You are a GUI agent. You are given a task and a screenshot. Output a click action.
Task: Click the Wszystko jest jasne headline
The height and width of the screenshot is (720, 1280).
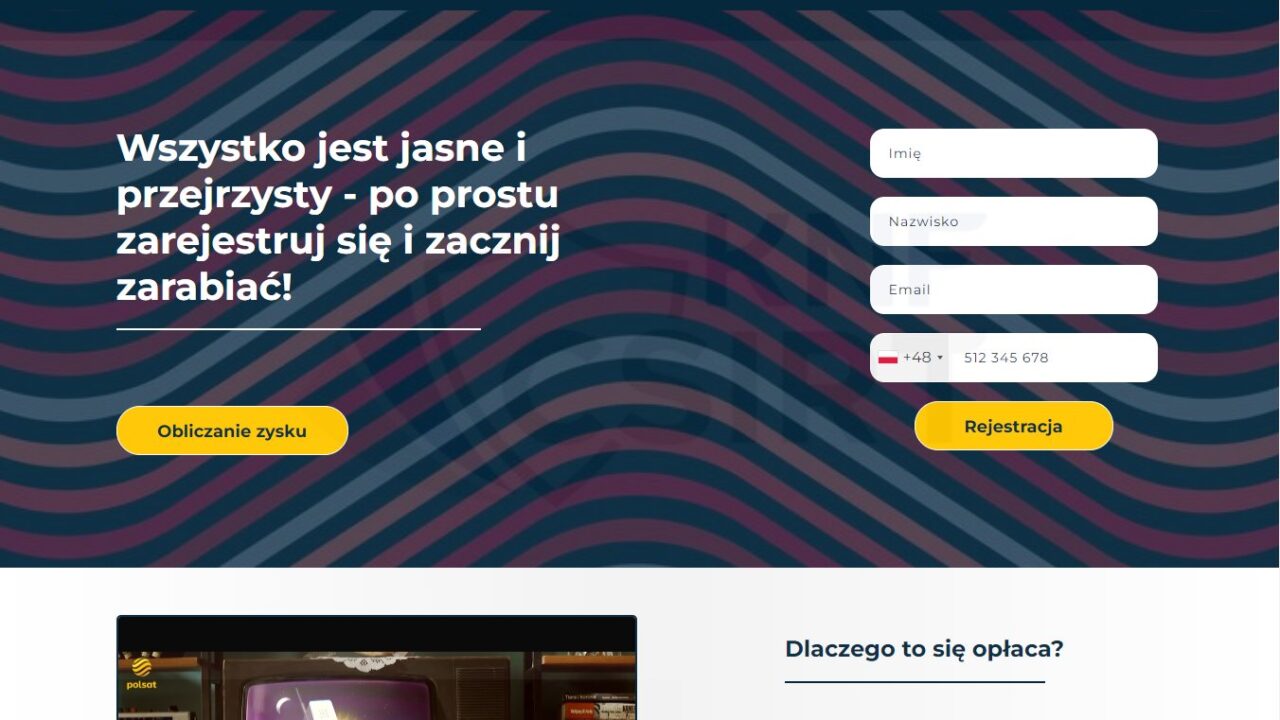[x=338, y=218]
